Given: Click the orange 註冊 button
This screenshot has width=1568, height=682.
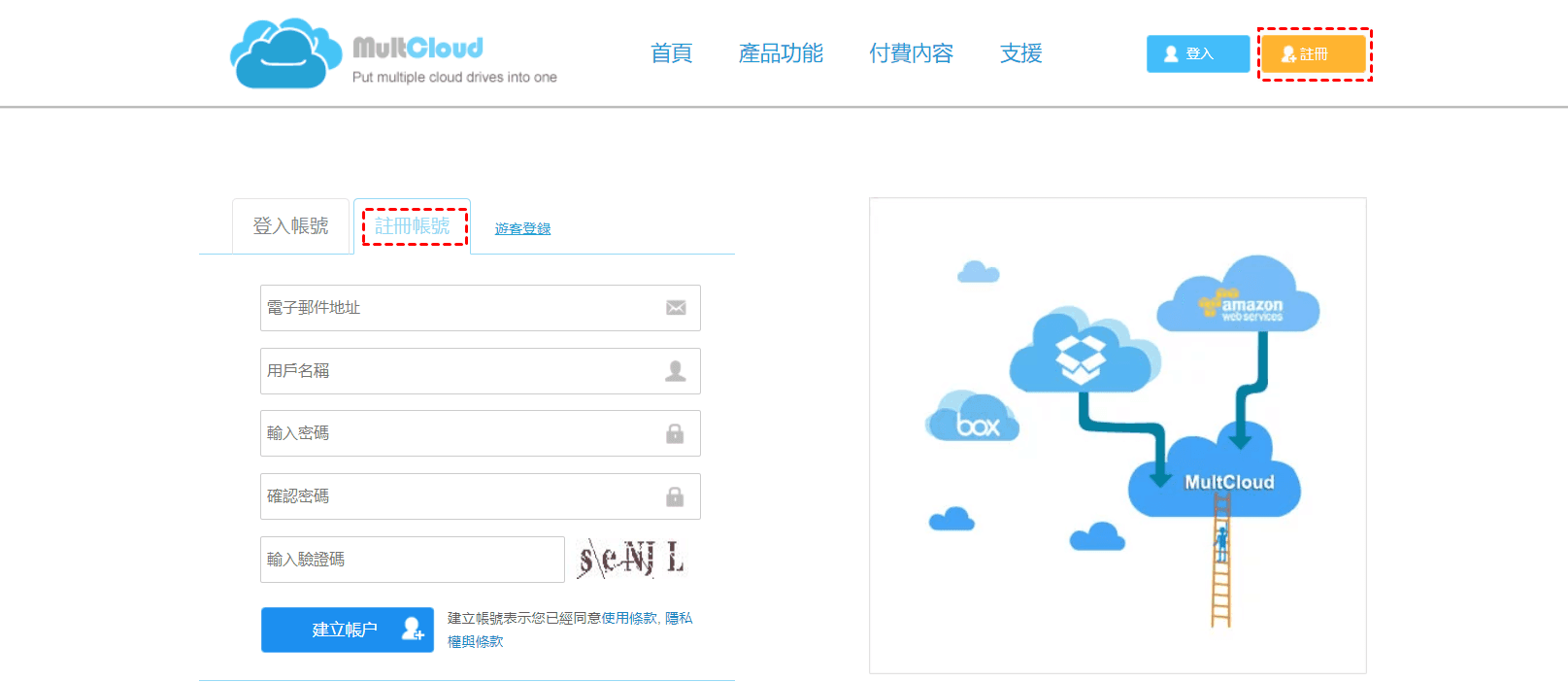Looking at the screenshot, I should click(1314, 53).
